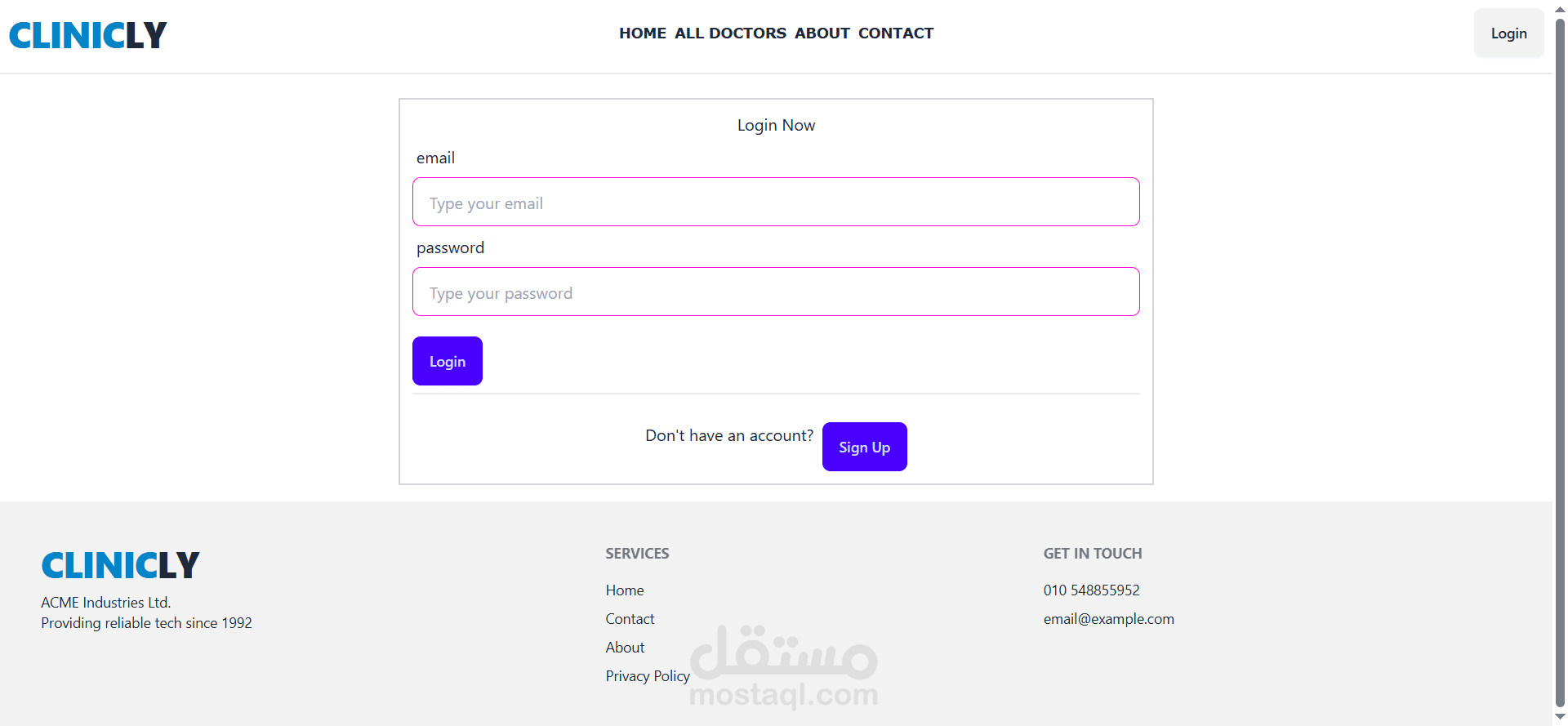Click the CLINICLY logo in header
This screenshot has height=726, width=1568.
pos(87,35)
